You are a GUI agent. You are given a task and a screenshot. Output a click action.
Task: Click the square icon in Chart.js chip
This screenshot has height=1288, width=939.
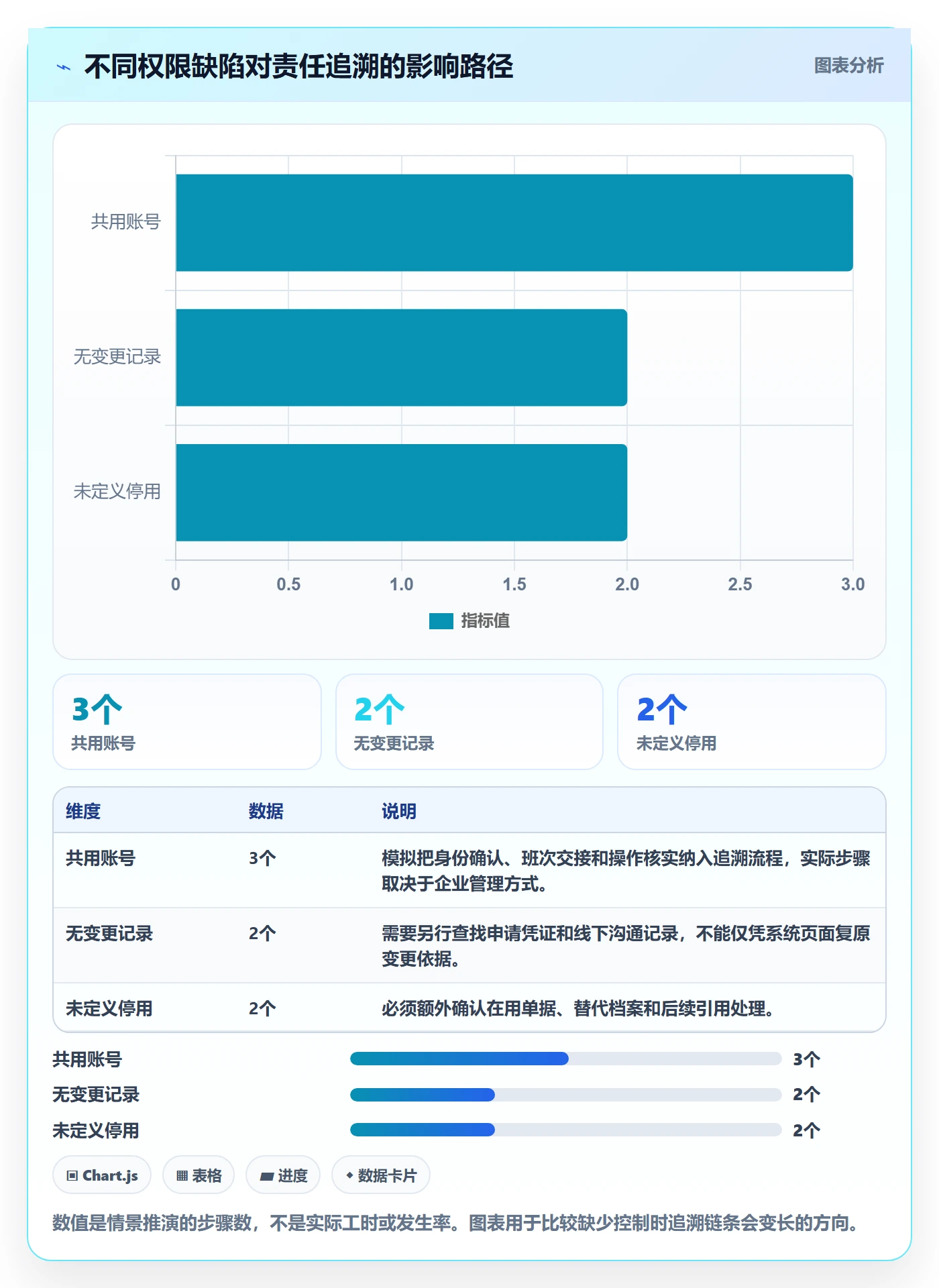pos(72,1175)
